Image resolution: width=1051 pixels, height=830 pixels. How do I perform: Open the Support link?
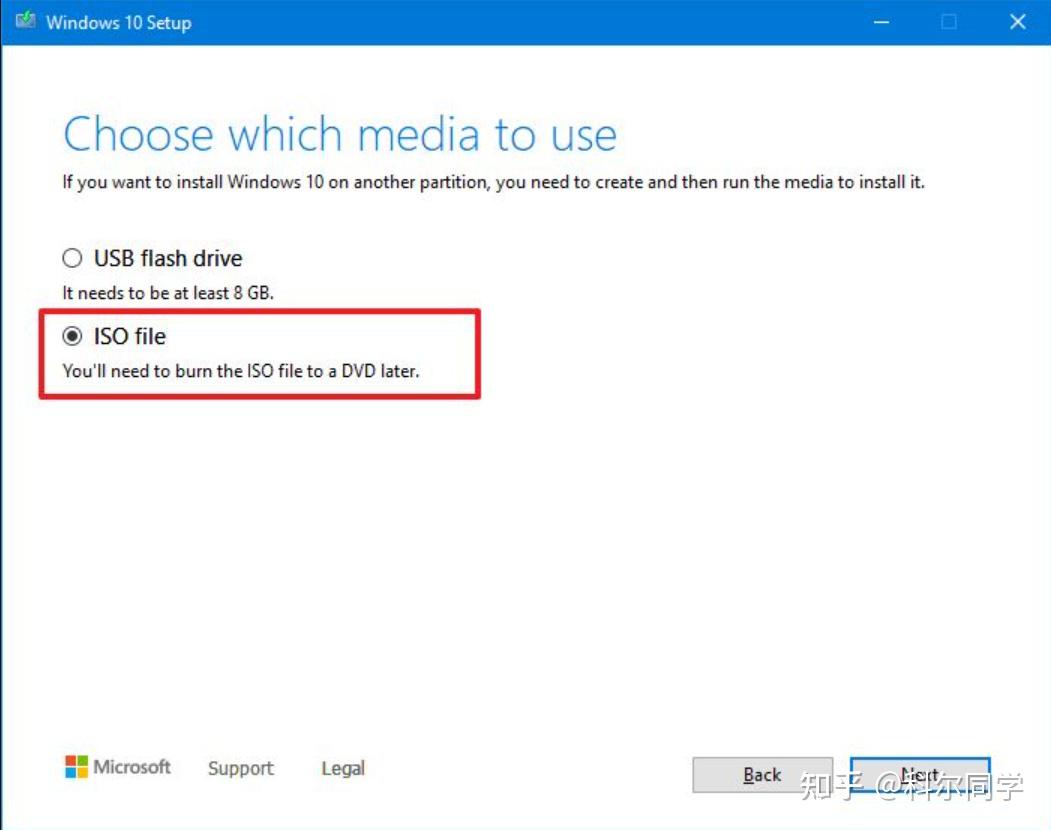tap(240, 768)
